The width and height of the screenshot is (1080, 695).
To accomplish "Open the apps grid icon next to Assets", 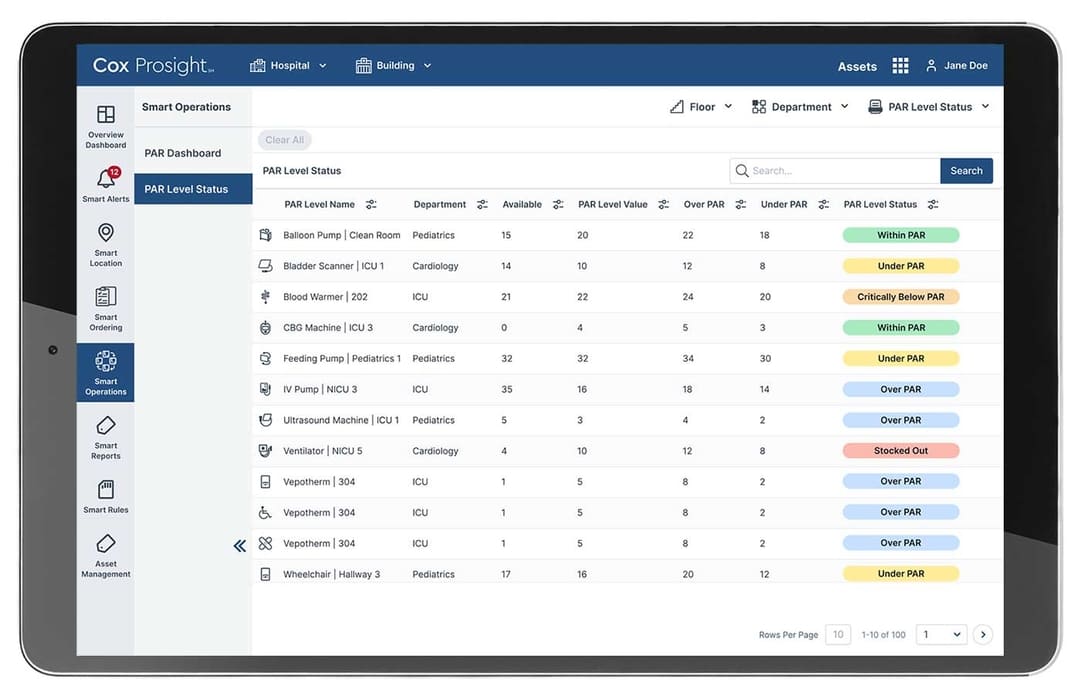I will [x=900, y=66].
